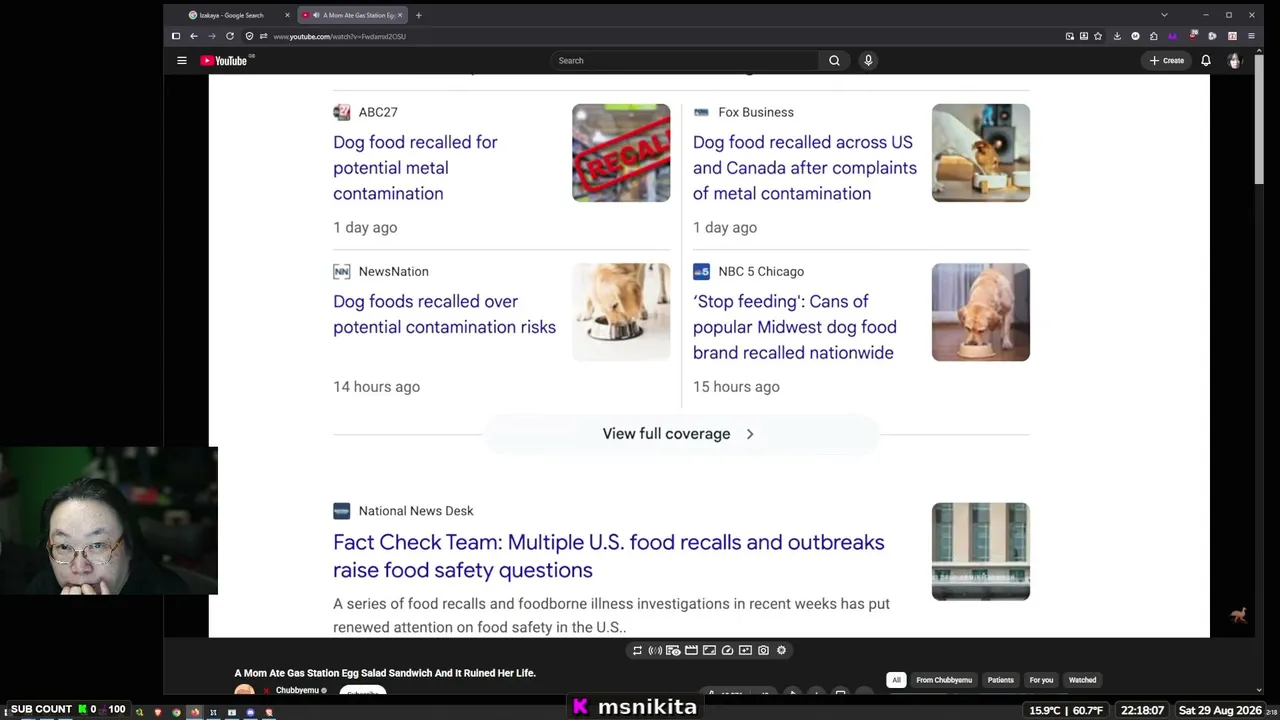Click the YouTube search magnifier button
Viewport: 1280px width, 720px height.
click(x=834, y=61)
